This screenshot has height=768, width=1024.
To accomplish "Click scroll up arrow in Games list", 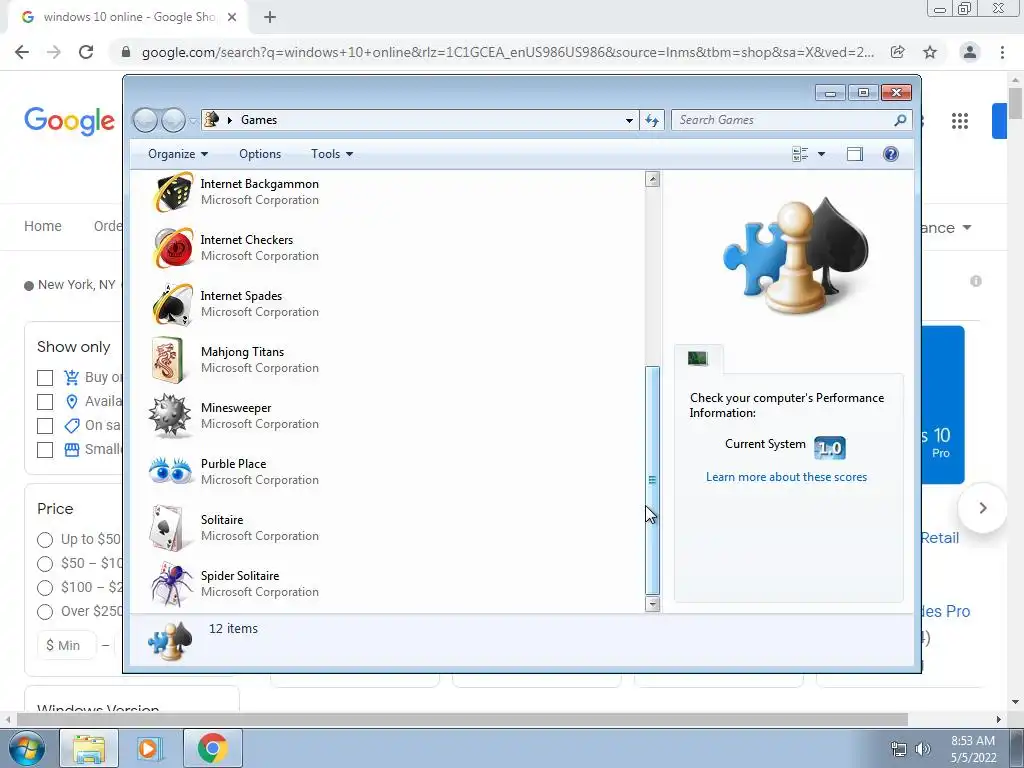I will coord(652,179).
